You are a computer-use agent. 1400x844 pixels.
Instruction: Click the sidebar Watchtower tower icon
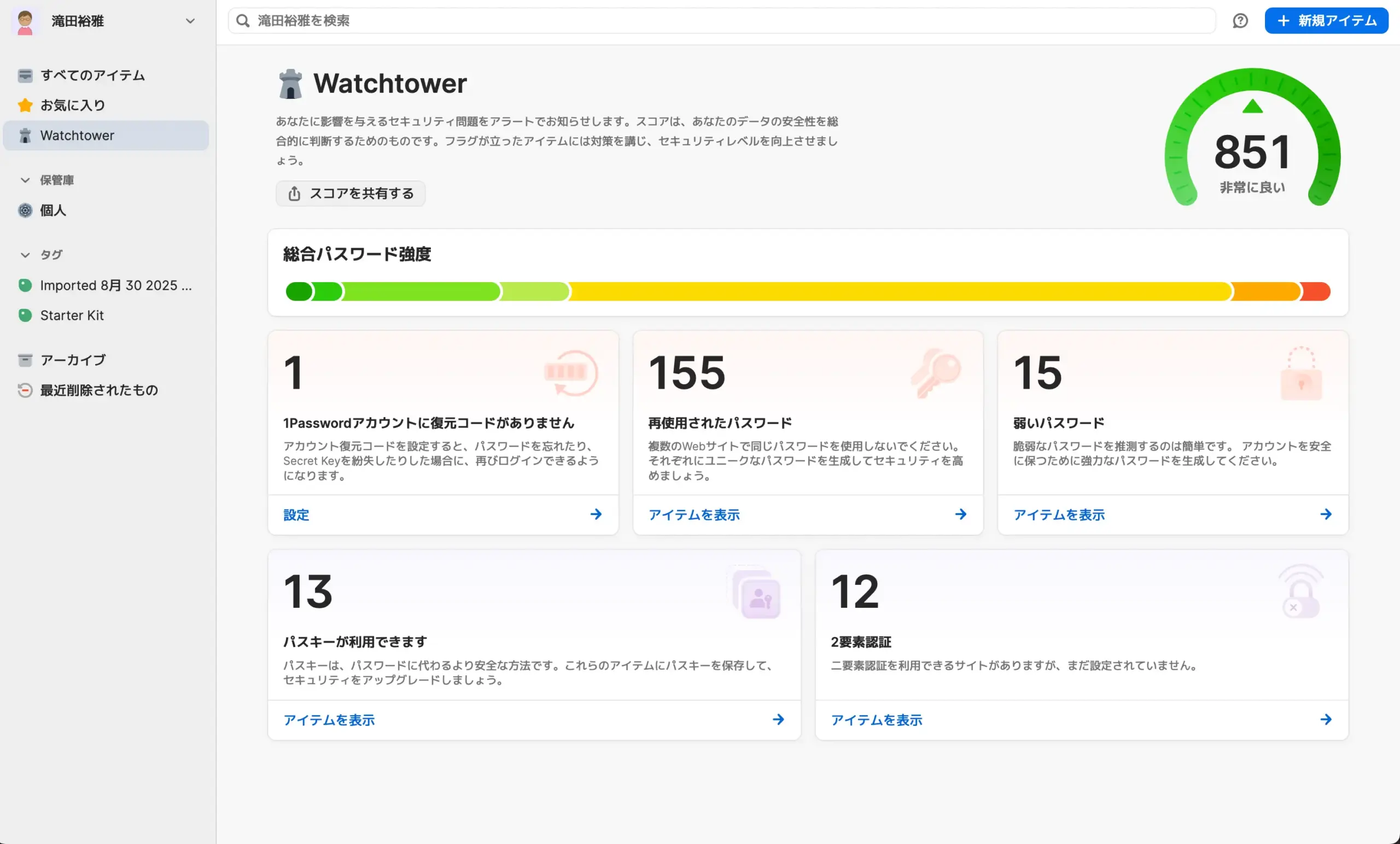click(x=25, y=135)
